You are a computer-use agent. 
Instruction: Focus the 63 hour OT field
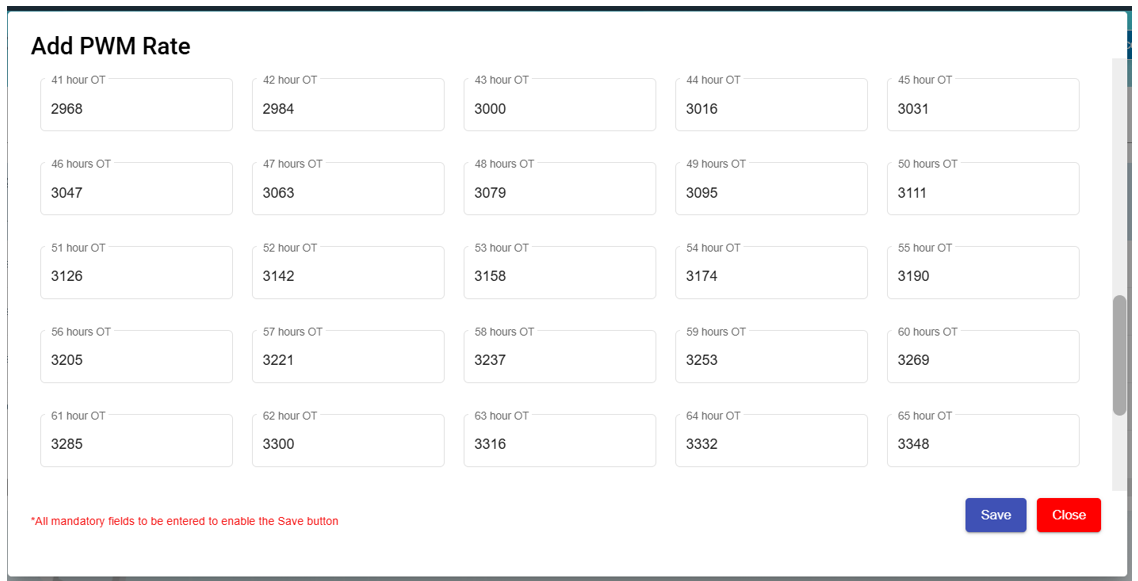559,444
